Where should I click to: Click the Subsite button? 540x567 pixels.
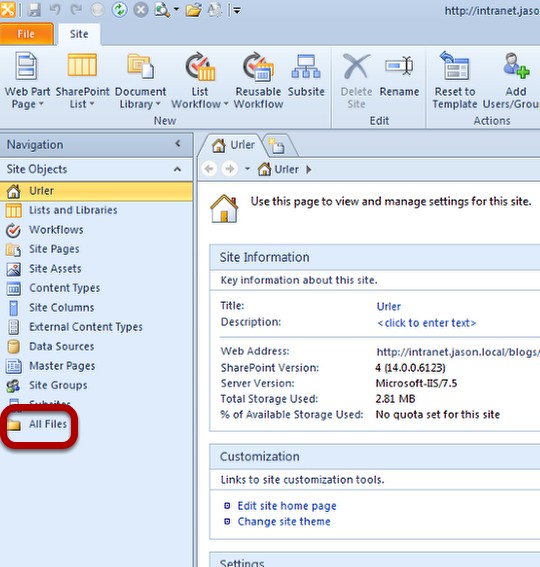click(306, 76)
